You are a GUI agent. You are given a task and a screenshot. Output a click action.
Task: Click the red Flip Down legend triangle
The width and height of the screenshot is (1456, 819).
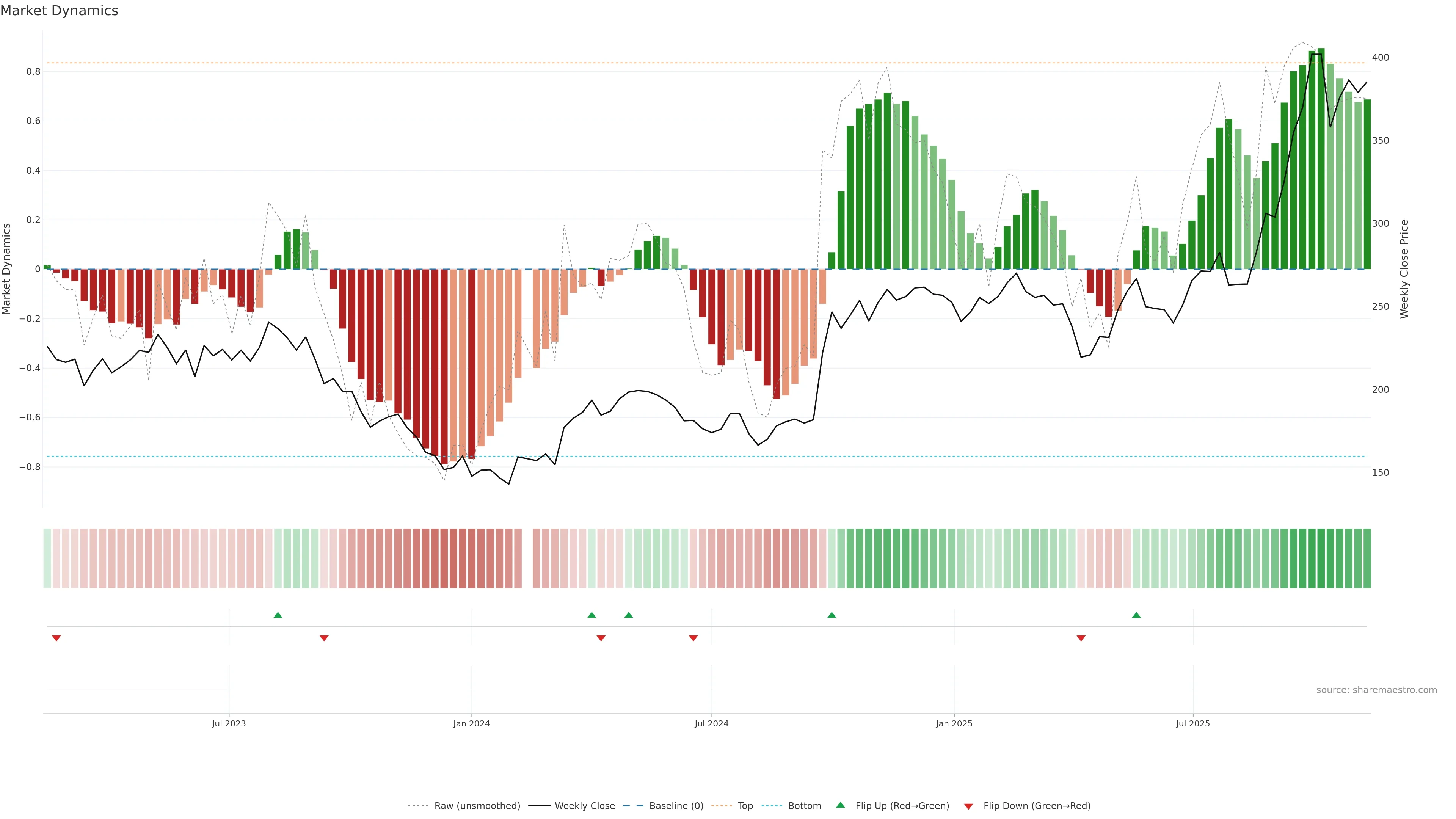pos(968,806)
